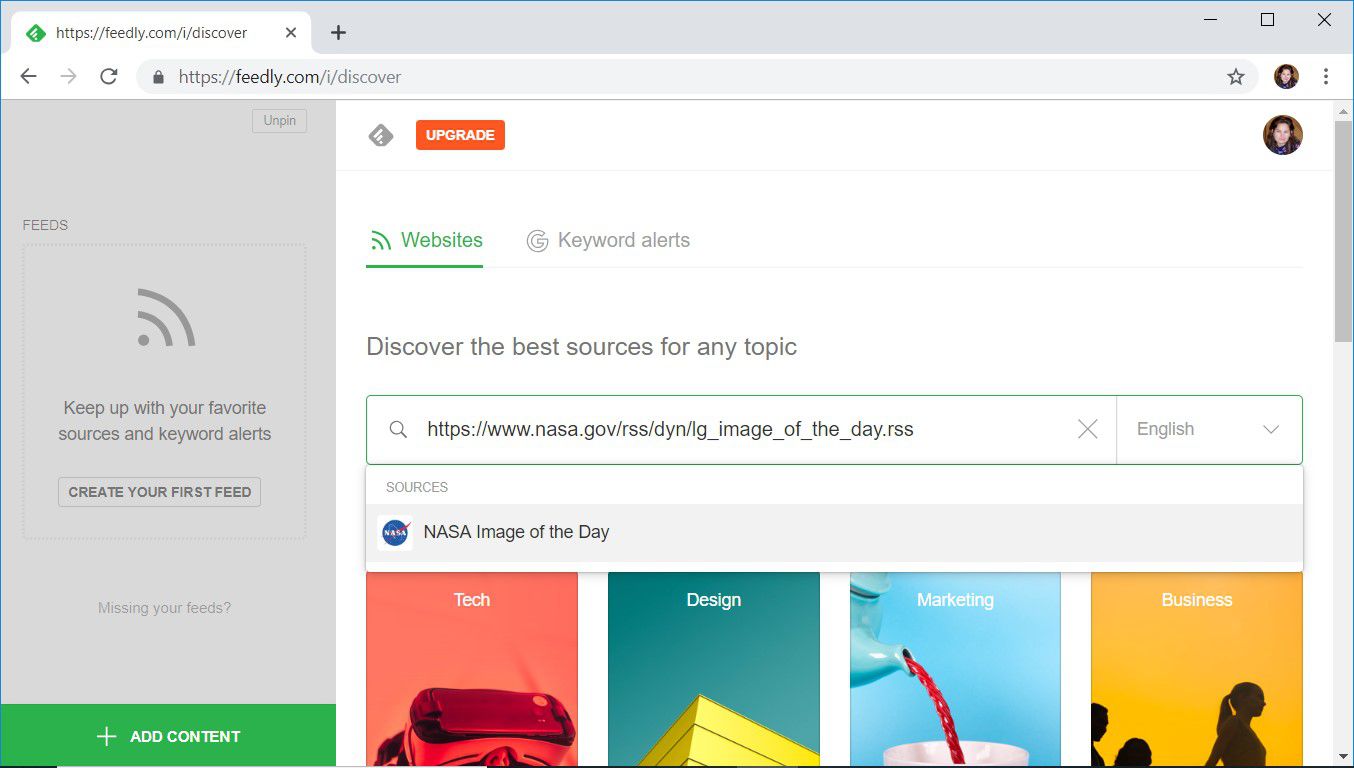Expand the English language dropdown
Viewport: 1354px width, 768px height.
(1208, 429)
